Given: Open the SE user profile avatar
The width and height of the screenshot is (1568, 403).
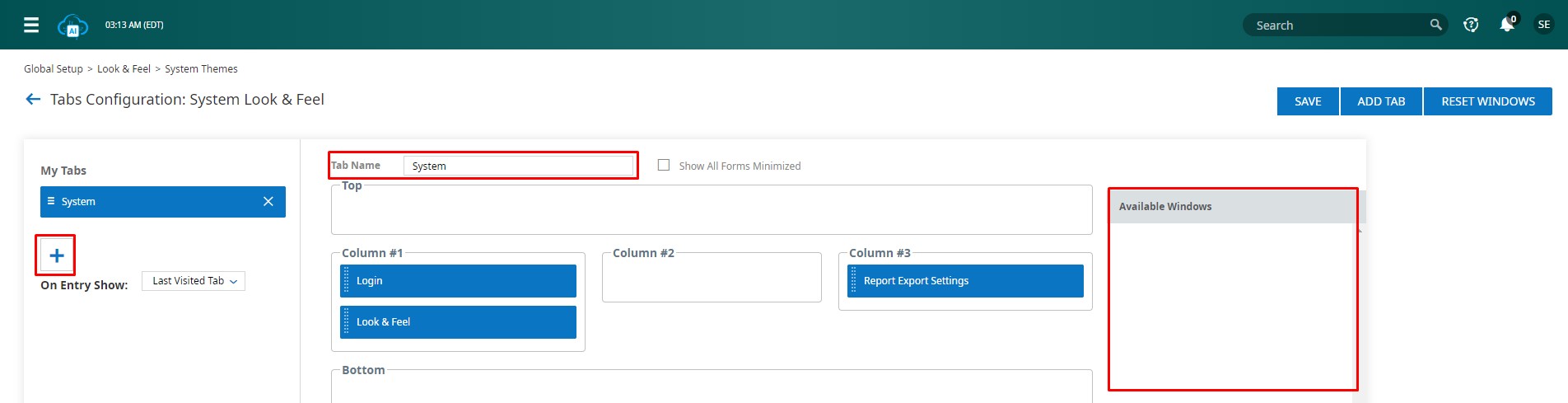Looking at the screenshot, I should coord(1543,25).
